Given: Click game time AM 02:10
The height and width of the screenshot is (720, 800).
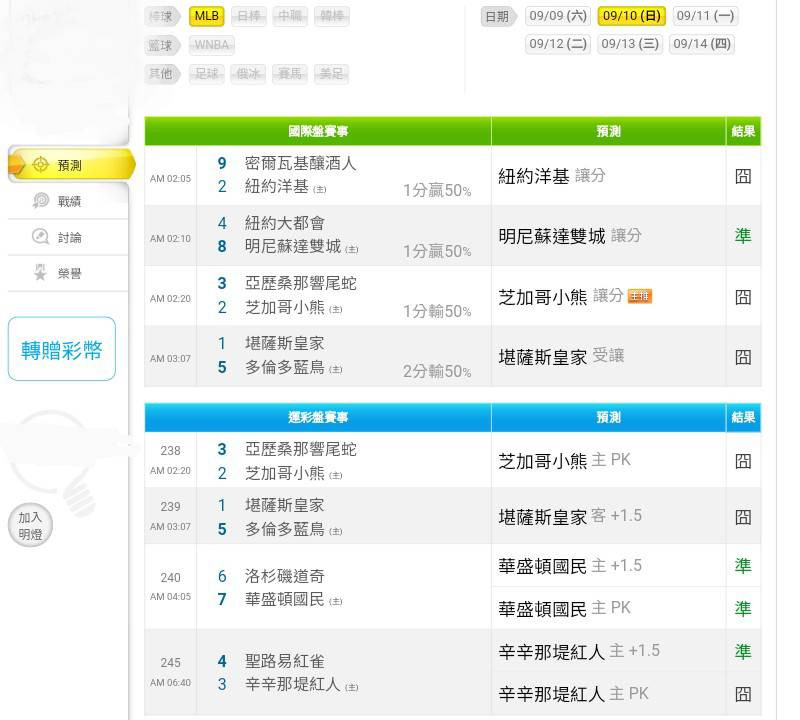Looking at the screenshot, I should 170,238.
